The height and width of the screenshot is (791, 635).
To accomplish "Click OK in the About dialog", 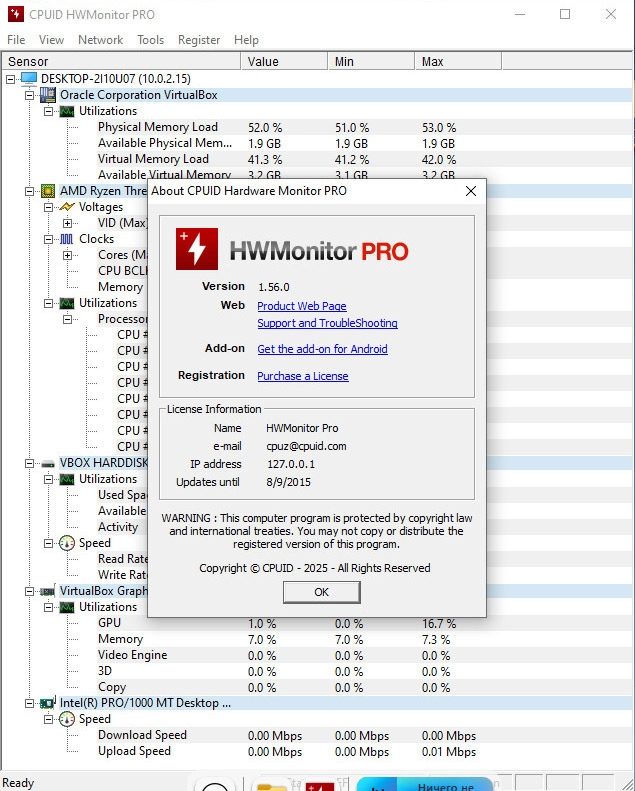I will coord(322,592).
